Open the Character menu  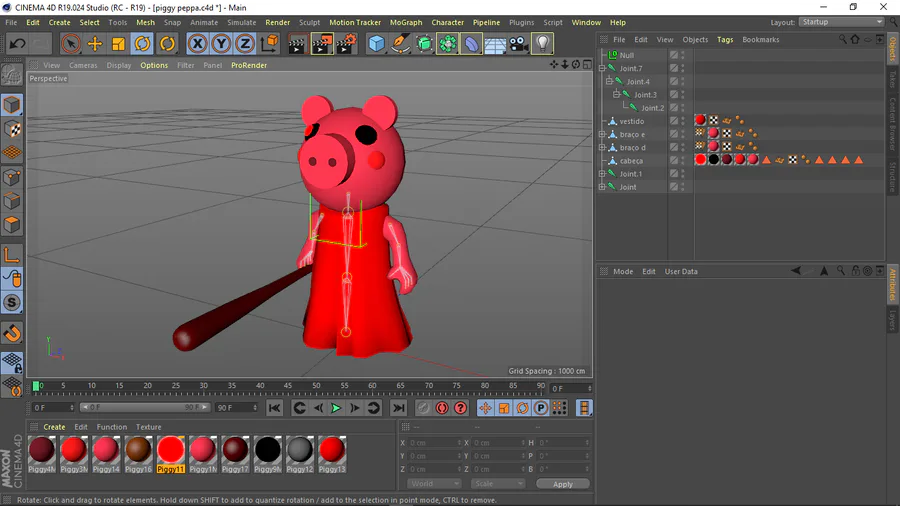[447, 22]
